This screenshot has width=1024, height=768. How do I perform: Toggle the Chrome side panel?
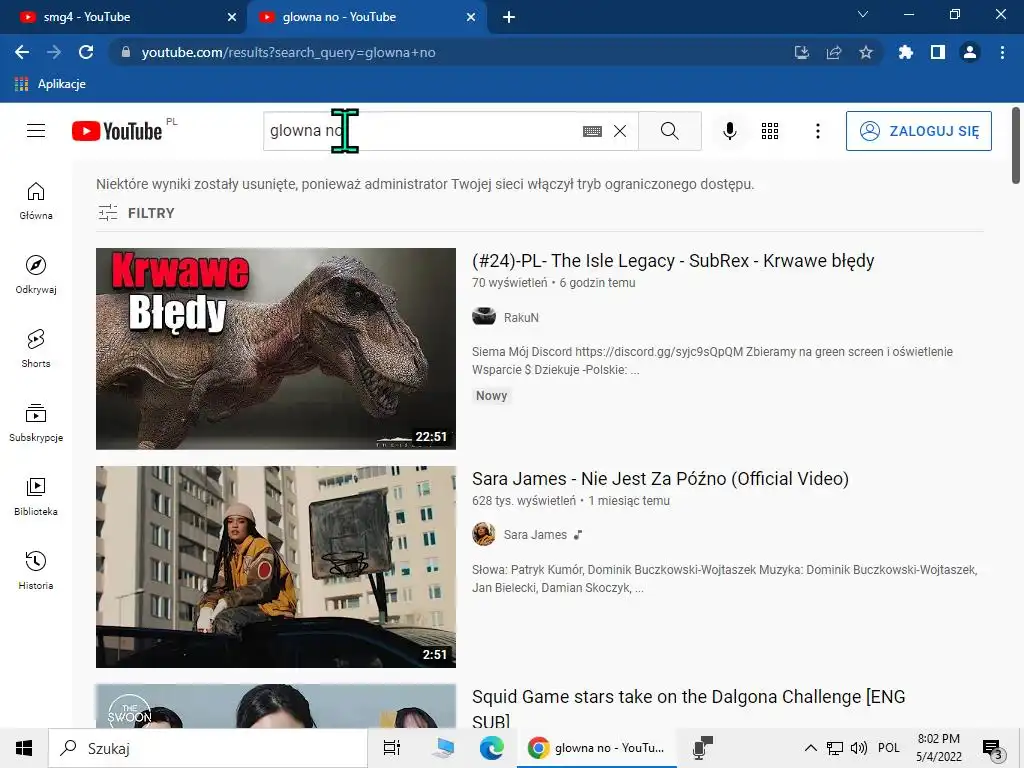(938, 52)
